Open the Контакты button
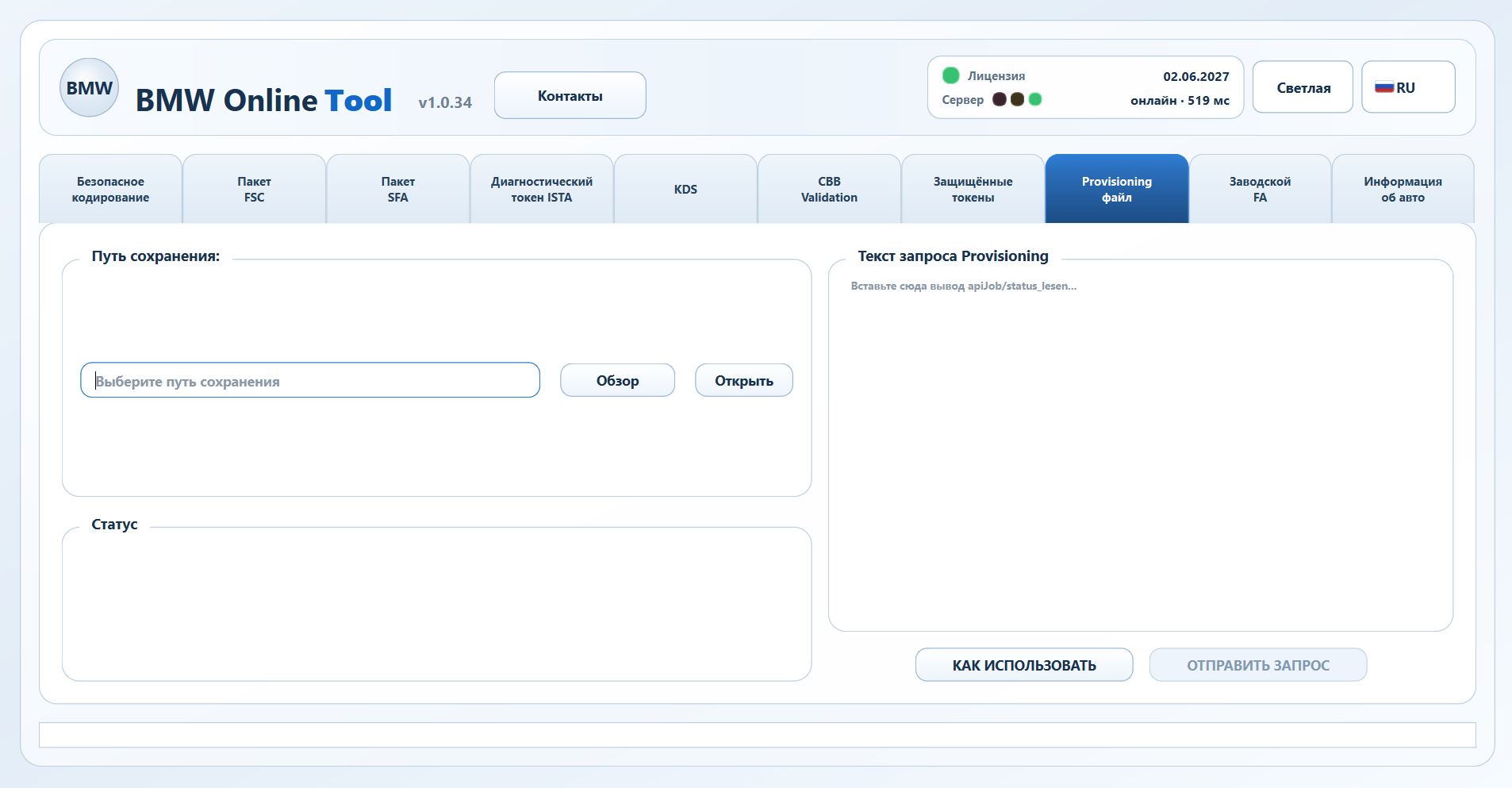Screen dimensions: 1512x788 click(x=570, y=95)
